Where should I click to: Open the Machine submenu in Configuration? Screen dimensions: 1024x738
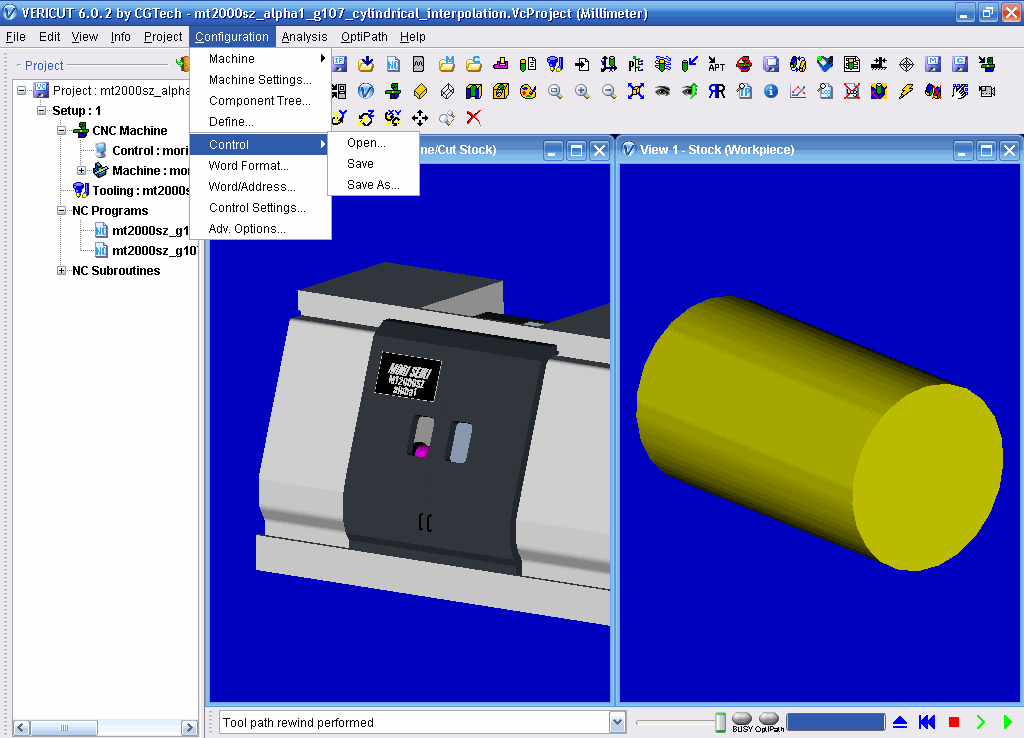tap(261, 59)
